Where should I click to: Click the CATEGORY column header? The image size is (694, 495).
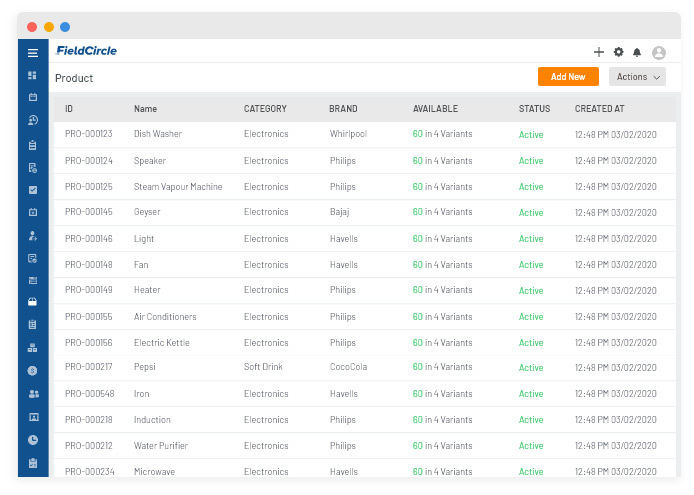pyautogui.click(x=265, y=108)
